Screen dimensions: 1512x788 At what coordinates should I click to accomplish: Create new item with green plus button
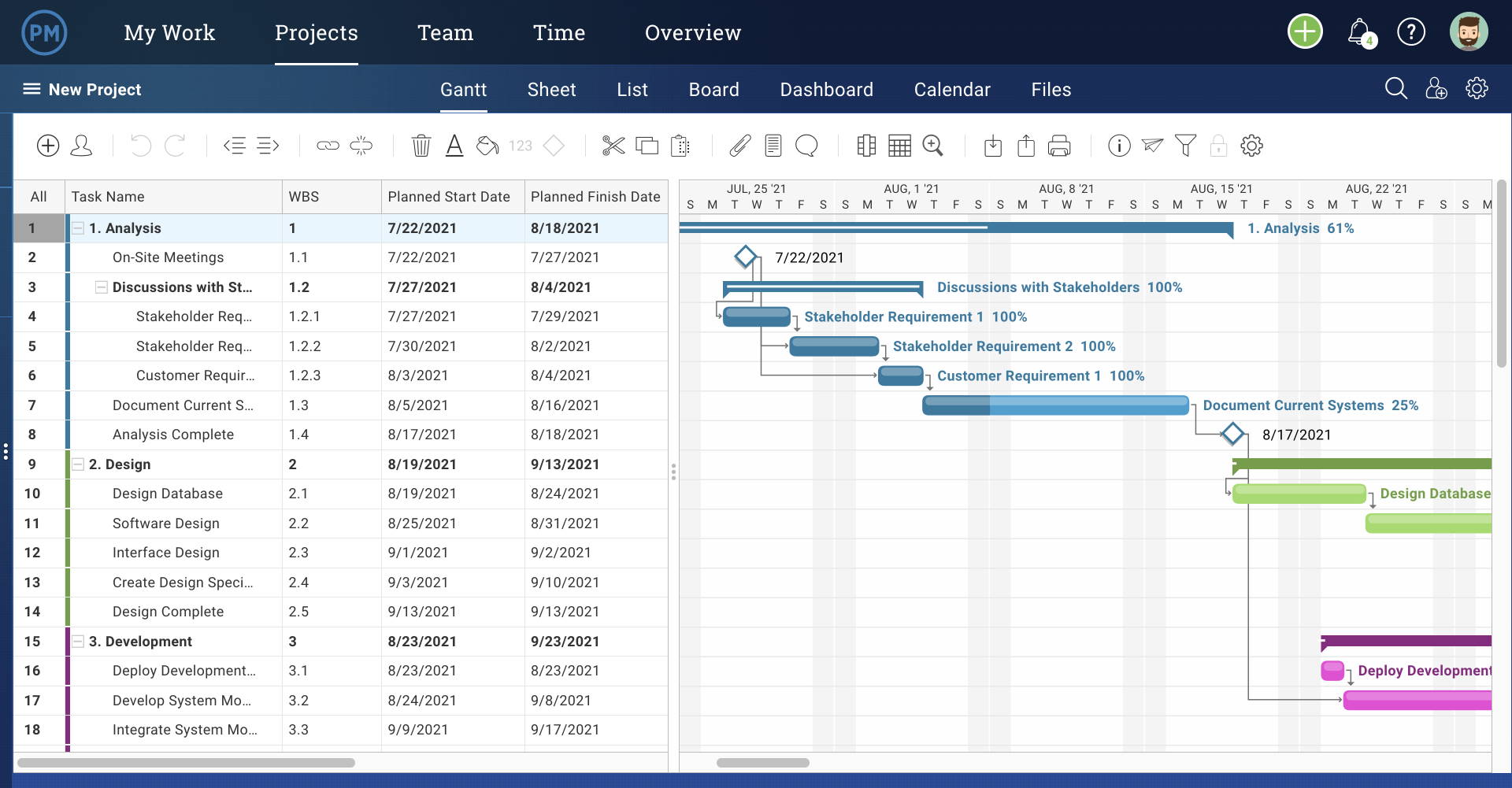pyautogui.click(x=1304, y=31)
